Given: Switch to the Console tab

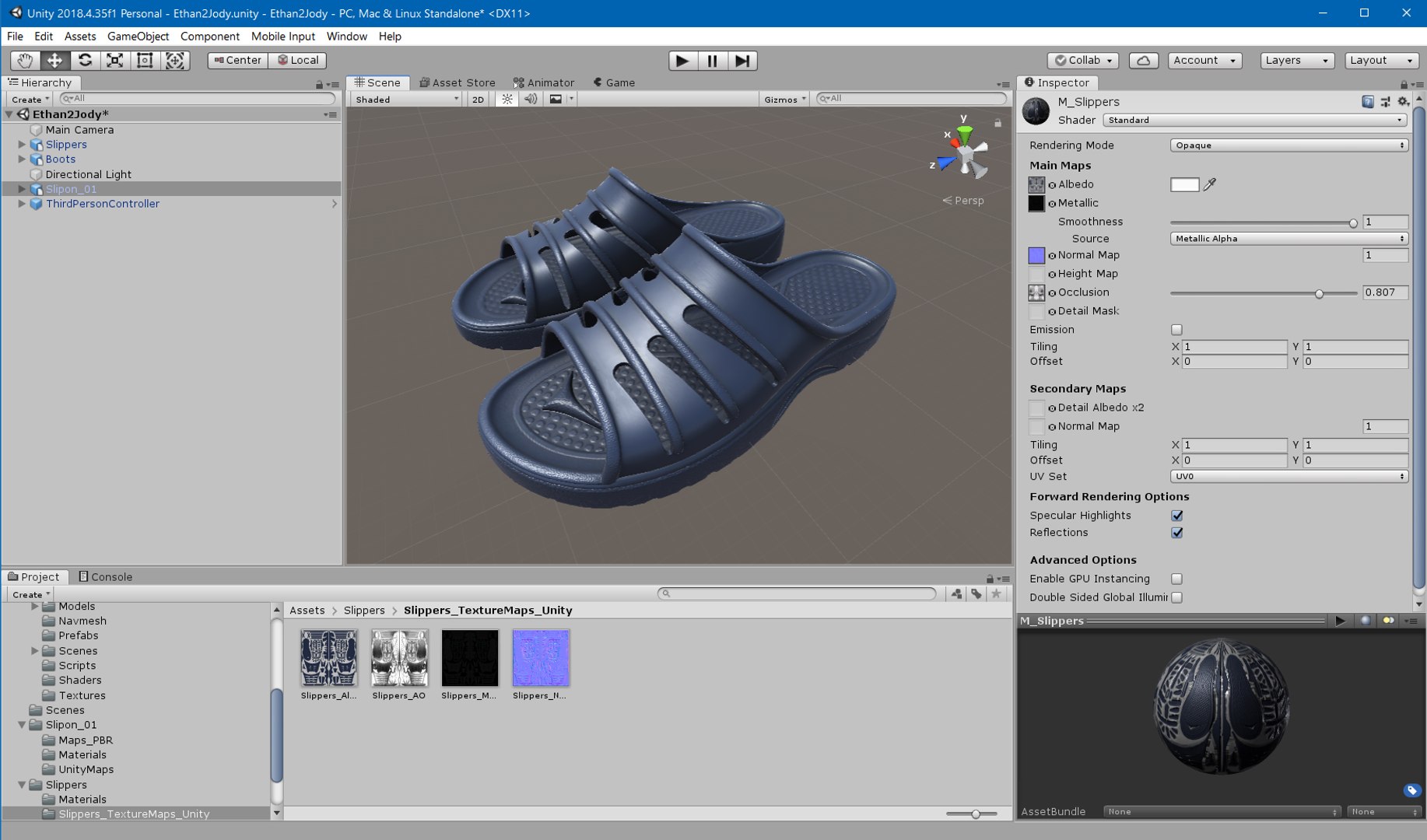Looking at the screenshot, I should pyautogui.click(x=105, y=576).
